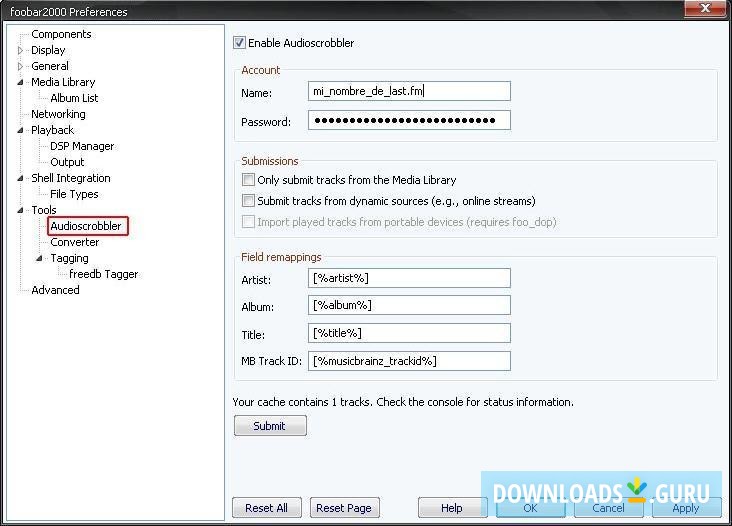Screen dimensions: 732x526
Task: Expand the Display tree node
Action: [20, 50]
